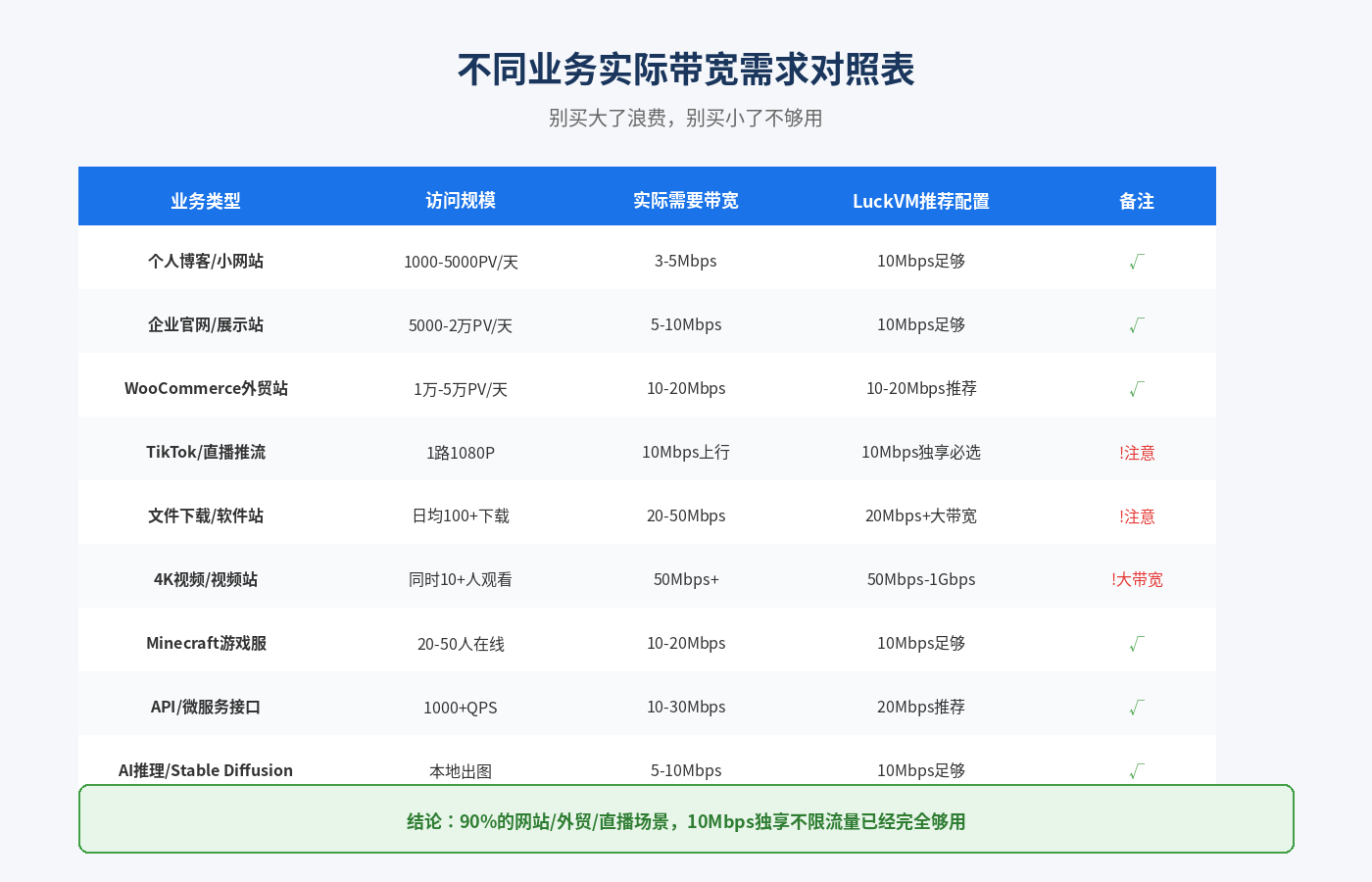The width and height of the screenshot is (1372, 882).
Task: Click the !注意 note in 文件下载 row
Action: click(1137, 516)
